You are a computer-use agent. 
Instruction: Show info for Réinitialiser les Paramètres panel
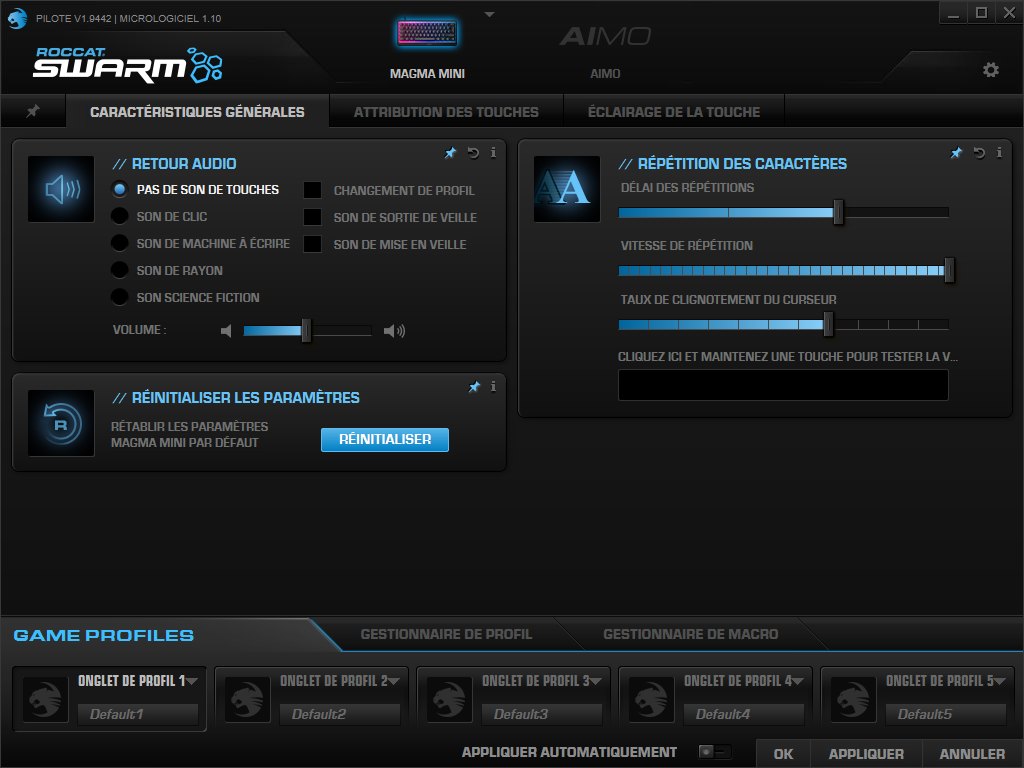[x=493, y=387]
